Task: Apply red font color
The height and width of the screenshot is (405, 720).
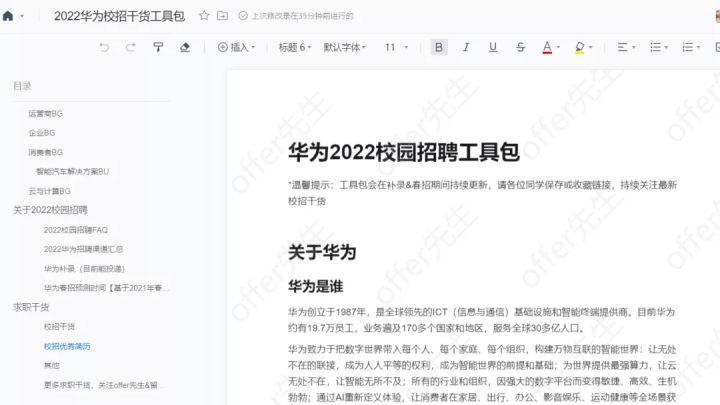Action: pyautogui.click(x=547, y=47)
